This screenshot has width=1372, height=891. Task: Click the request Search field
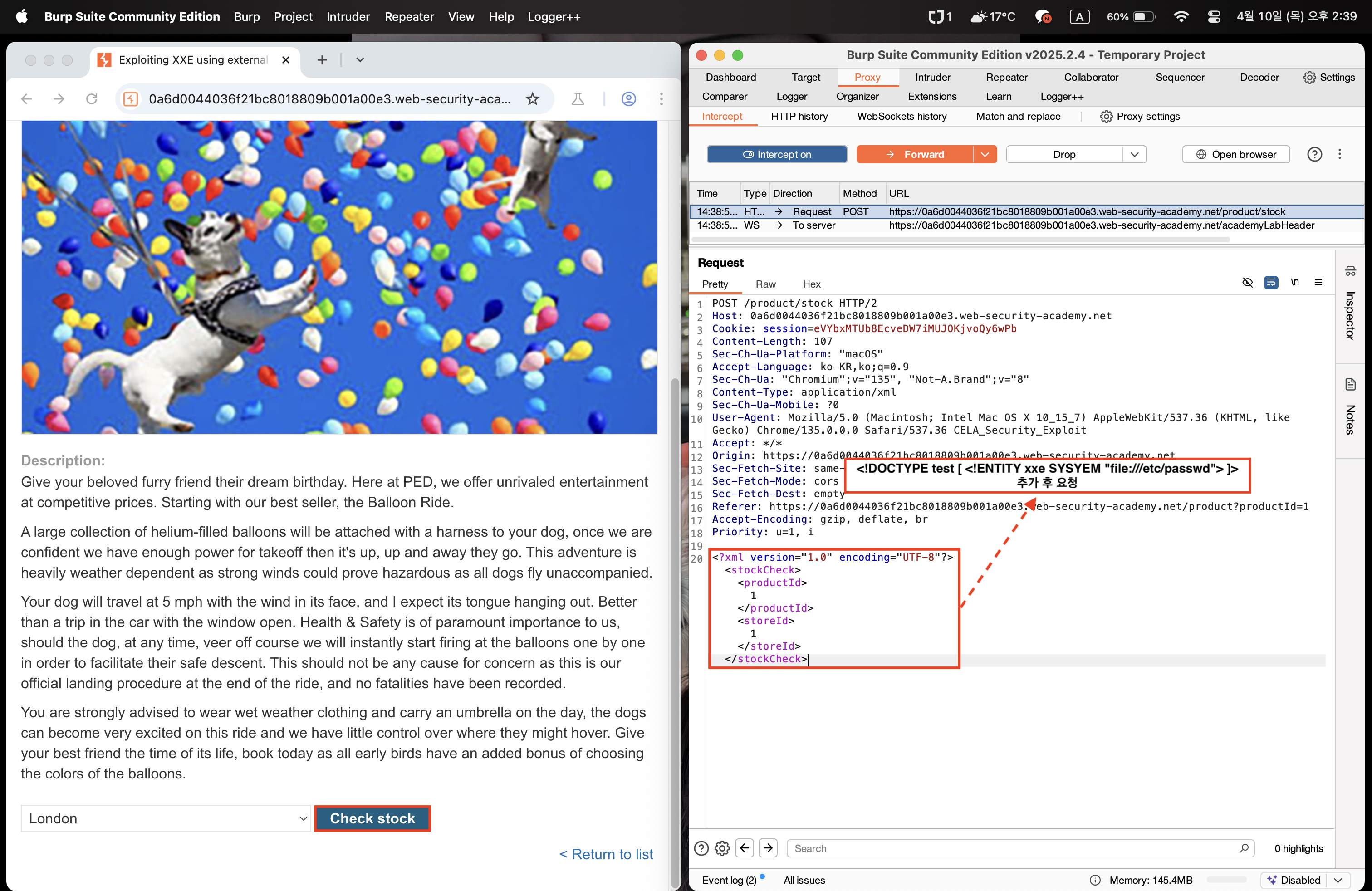pyautogui.click(x=1020, y=848)
